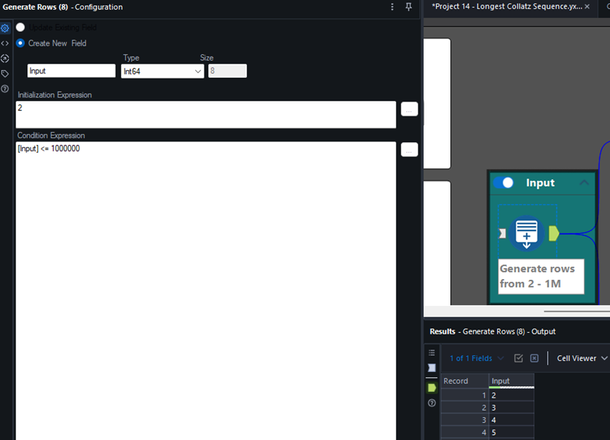
Task: Open expression editor for Condition Expression
Action: coord(409,150)
